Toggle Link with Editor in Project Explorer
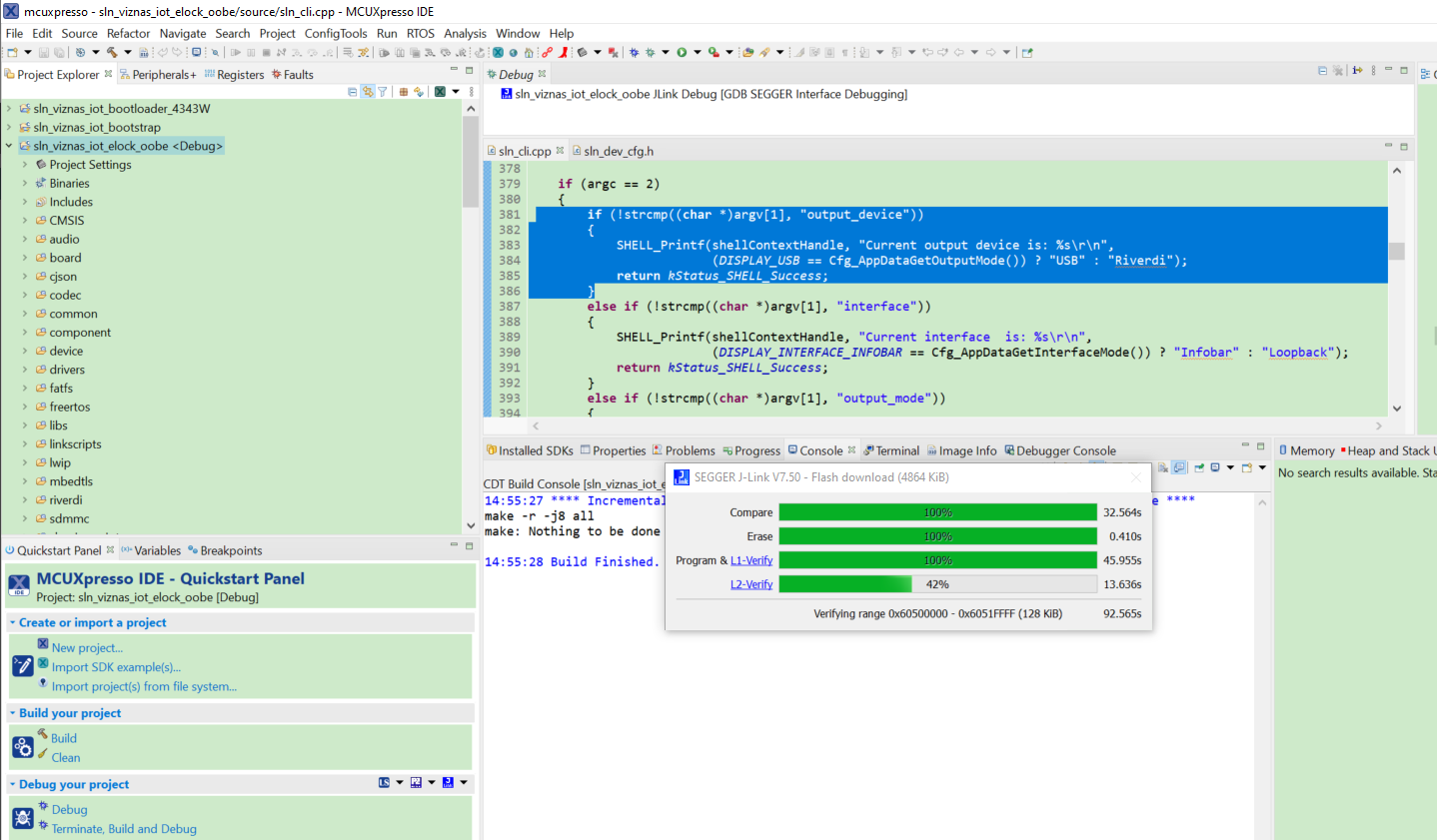This screenshot has width=1437, height=840. click(x=367, y=92)
